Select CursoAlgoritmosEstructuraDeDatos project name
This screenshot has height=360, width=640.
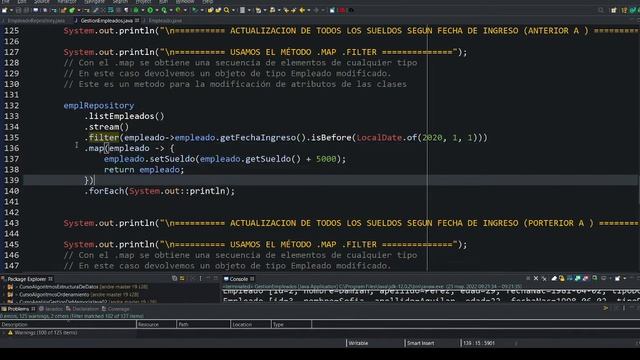click(59, 287)
